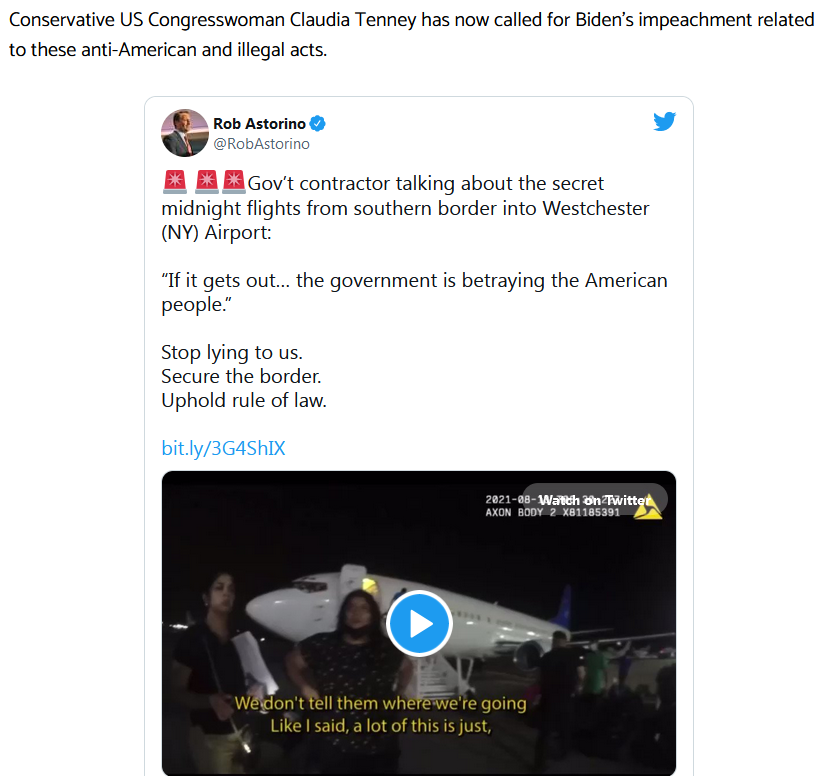Select the Watch on Twitter button
Screen dimensions: 824x776
(594, 500)
